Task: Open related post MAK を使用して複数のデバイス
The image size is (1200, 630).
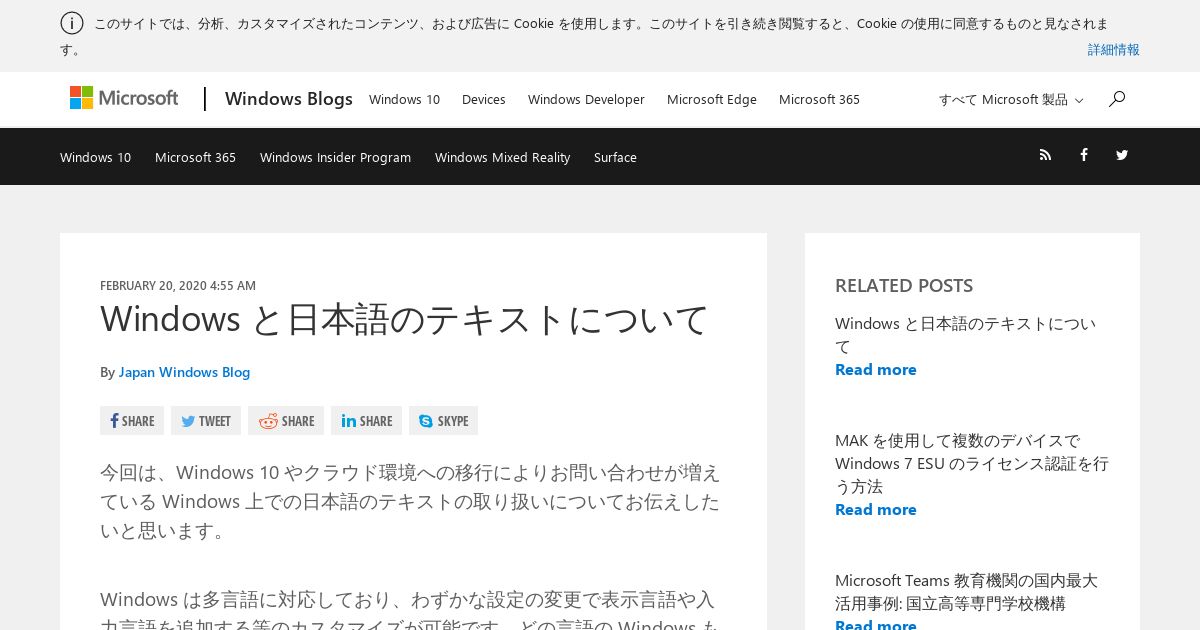Action: pyautogui.click(x=971, y=463)
